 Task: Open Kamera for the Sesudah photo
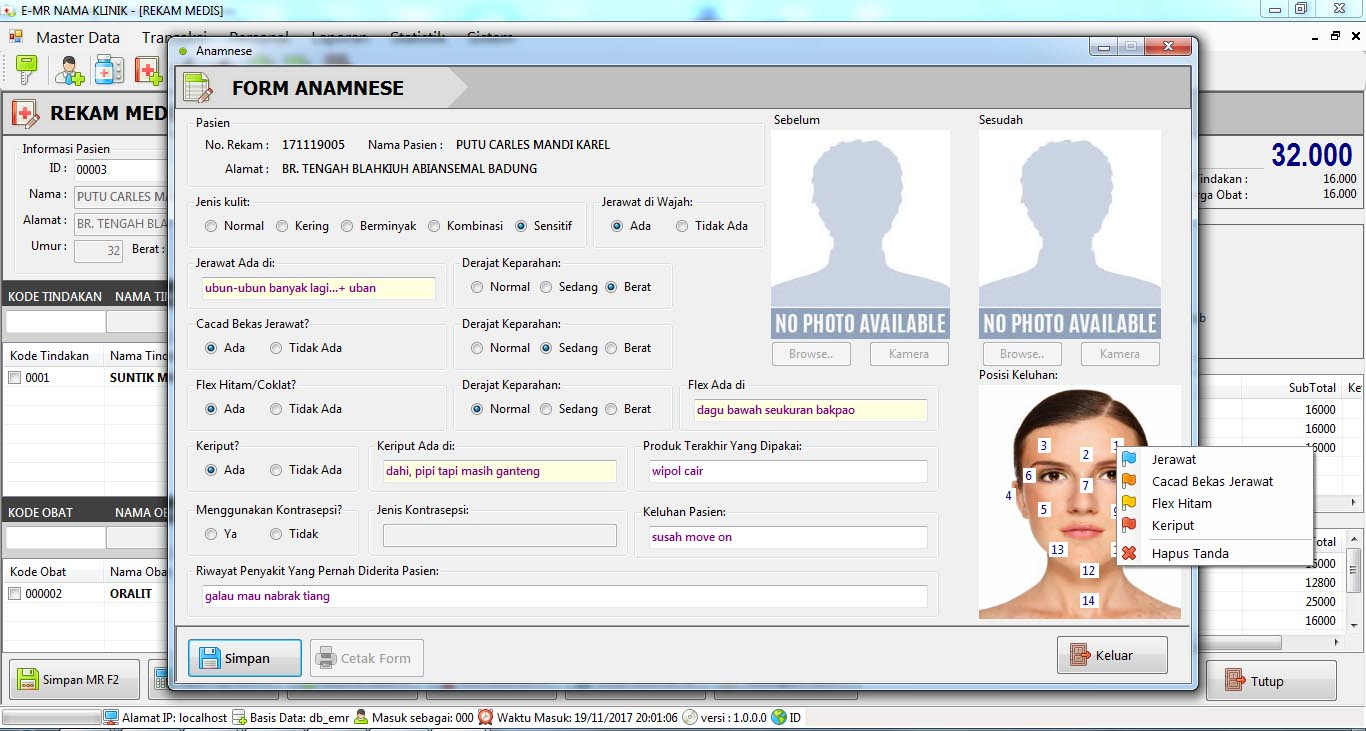click(x=1119, y=354)
